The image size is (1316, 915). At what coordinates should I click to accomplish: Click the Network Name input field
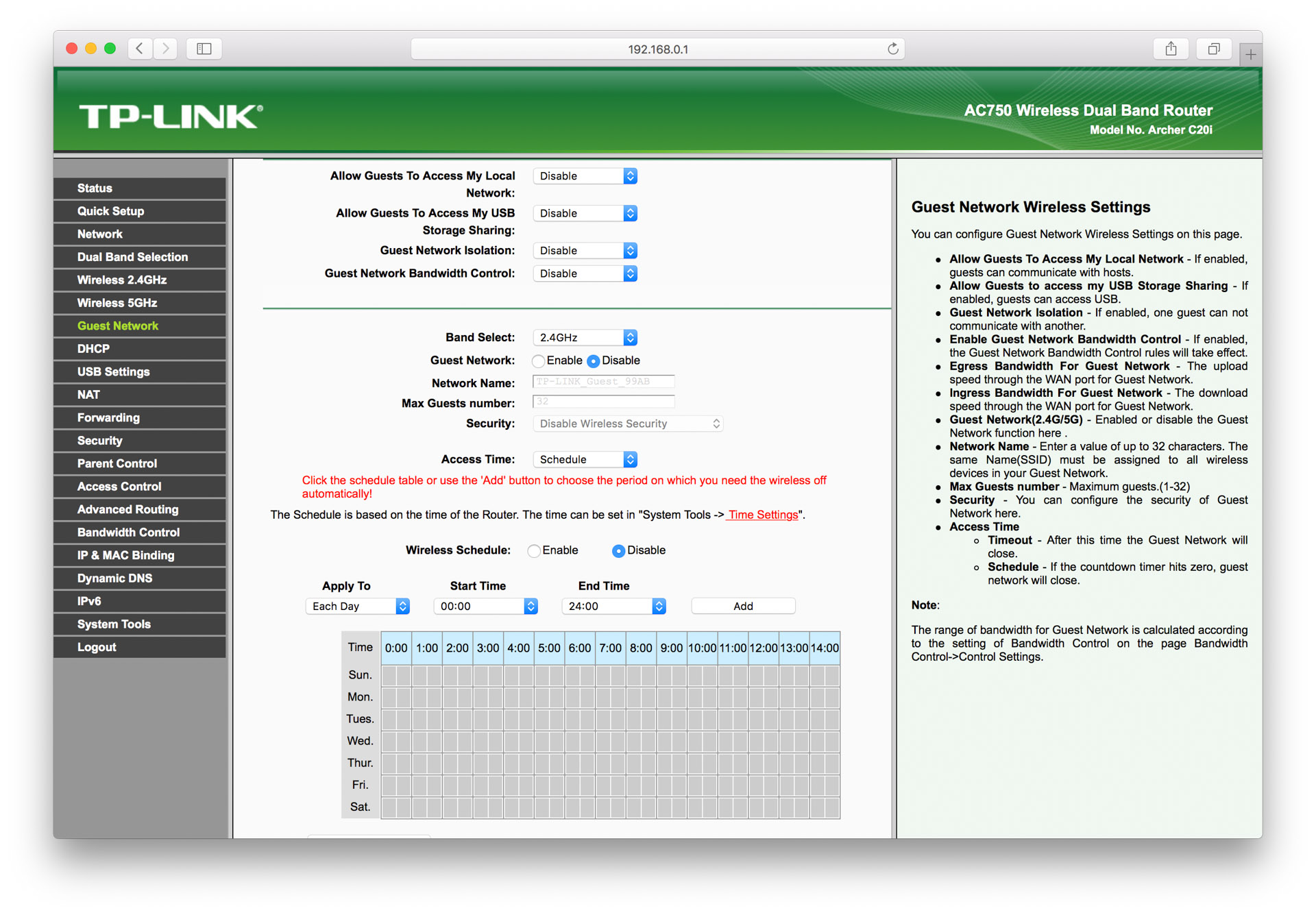603,382
